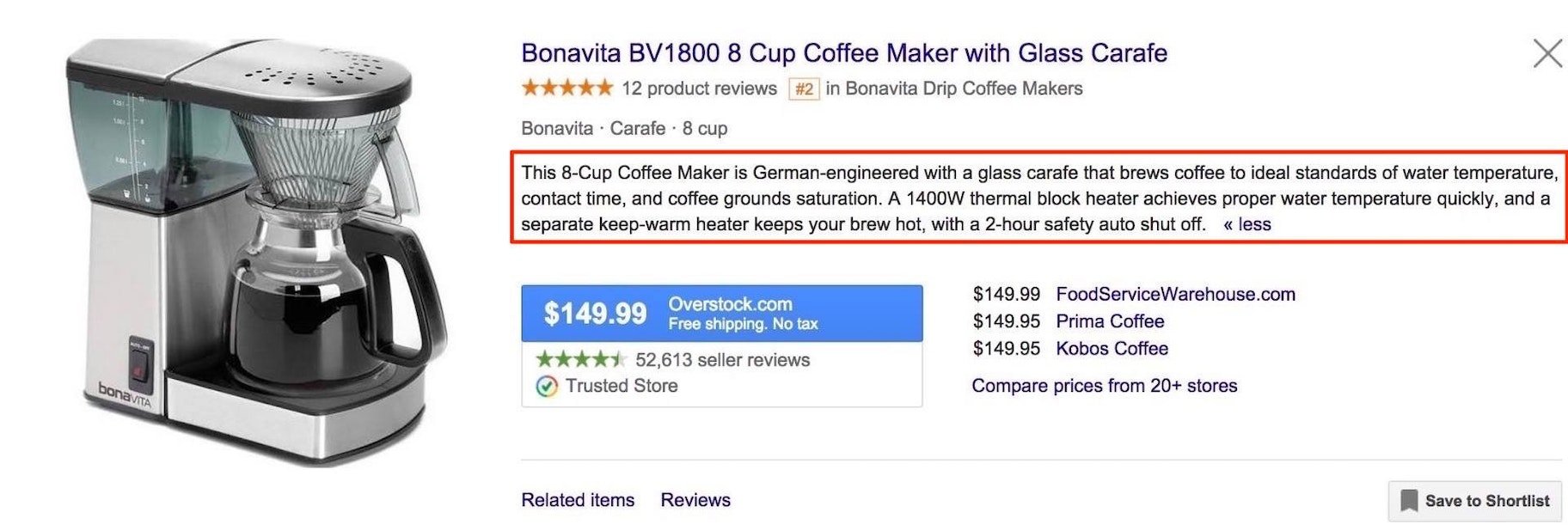Click the Trusted Store checkmark badge
This screenshot has width=1568, height=531.
[547, 387]
